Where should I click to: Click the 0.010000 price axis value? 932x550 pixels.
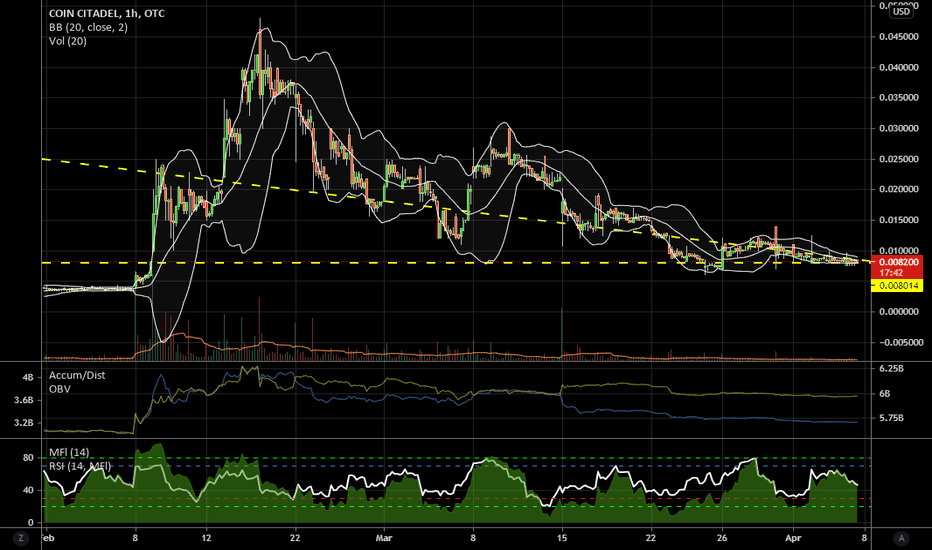coord(899,250)
